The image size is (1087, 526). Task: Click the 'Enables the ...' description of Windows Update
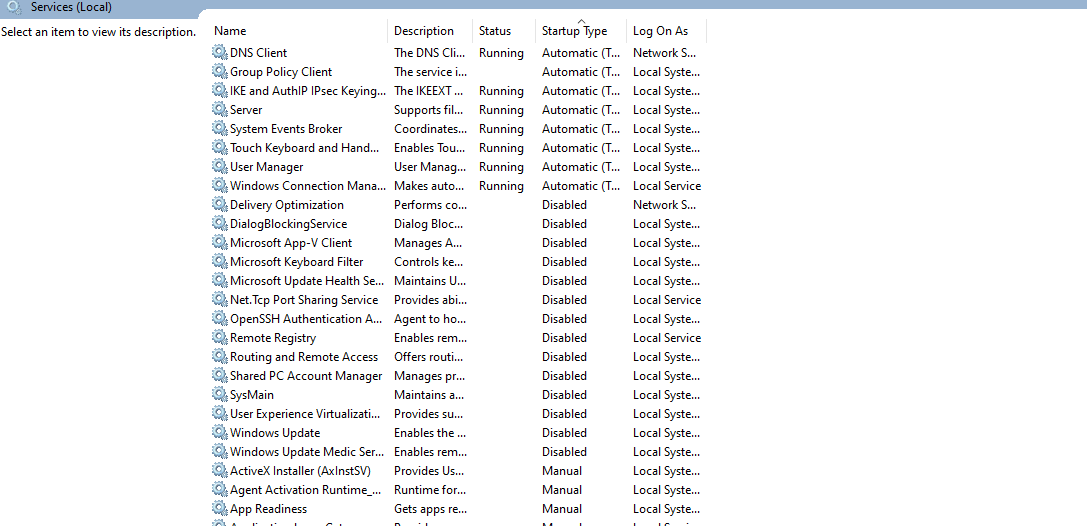(x=430, y=432)
